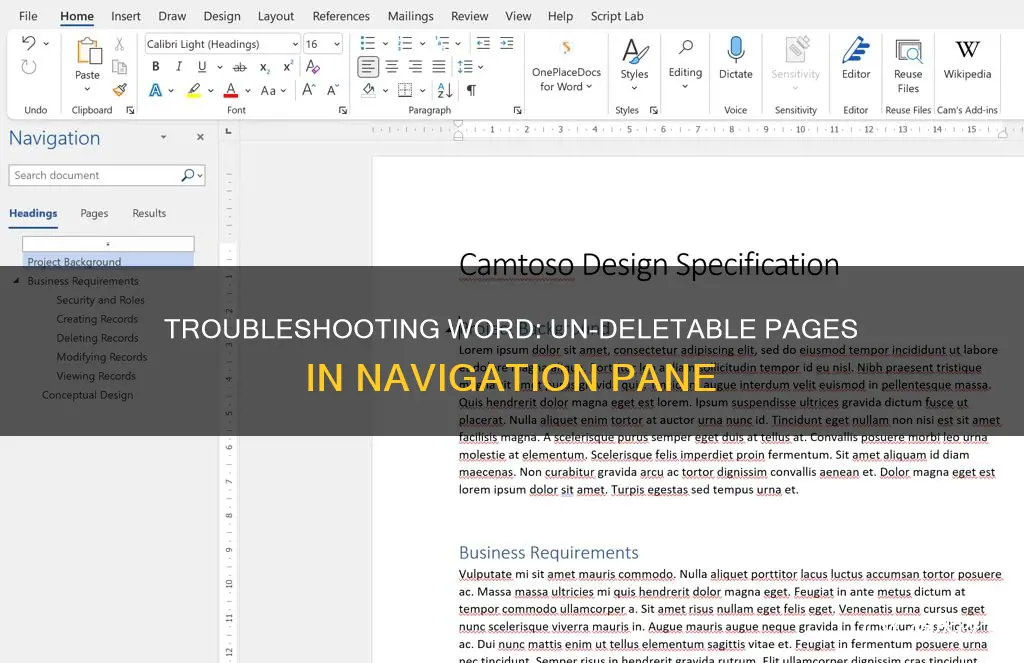
Task: Open the font name dropdown
Action: click(295, 44)
